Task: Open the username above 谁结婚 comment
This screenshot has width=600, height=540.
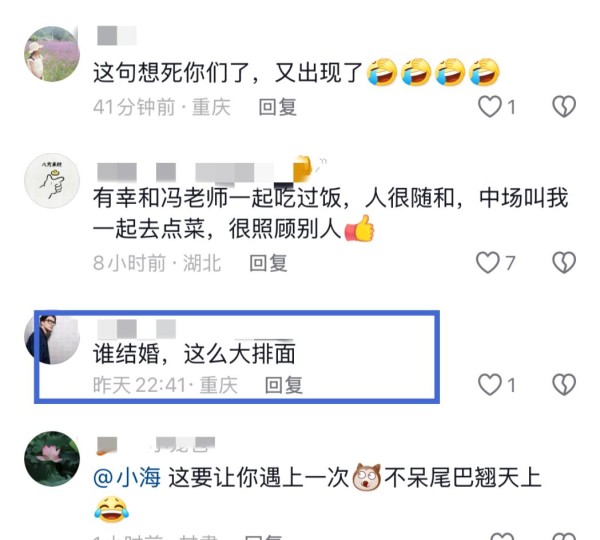Action: click(x=137, y=329)
